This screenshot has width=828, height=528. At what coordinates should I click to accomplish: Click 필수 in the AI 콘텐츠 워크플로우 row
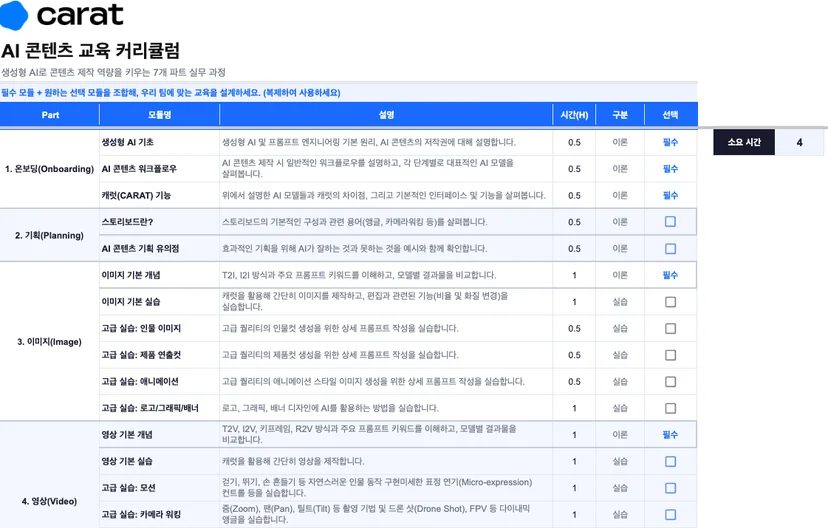(670, 169)
